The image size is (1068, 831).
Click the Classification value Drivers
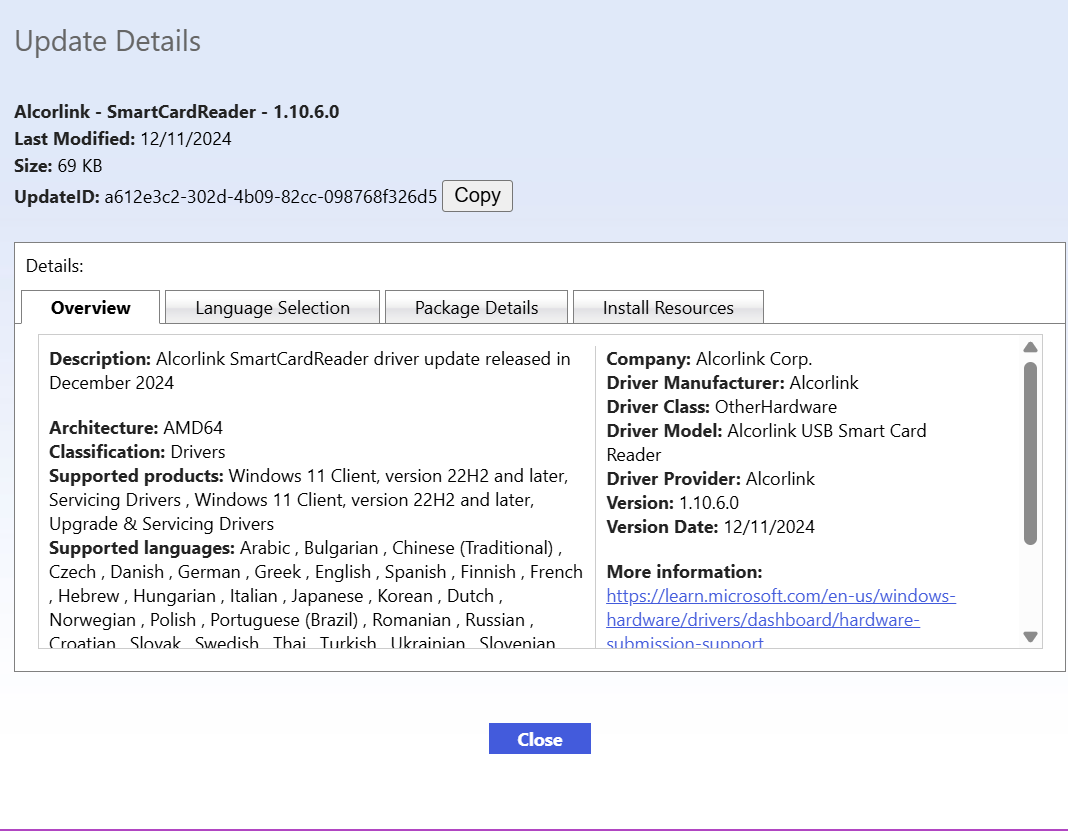point(198,452)
